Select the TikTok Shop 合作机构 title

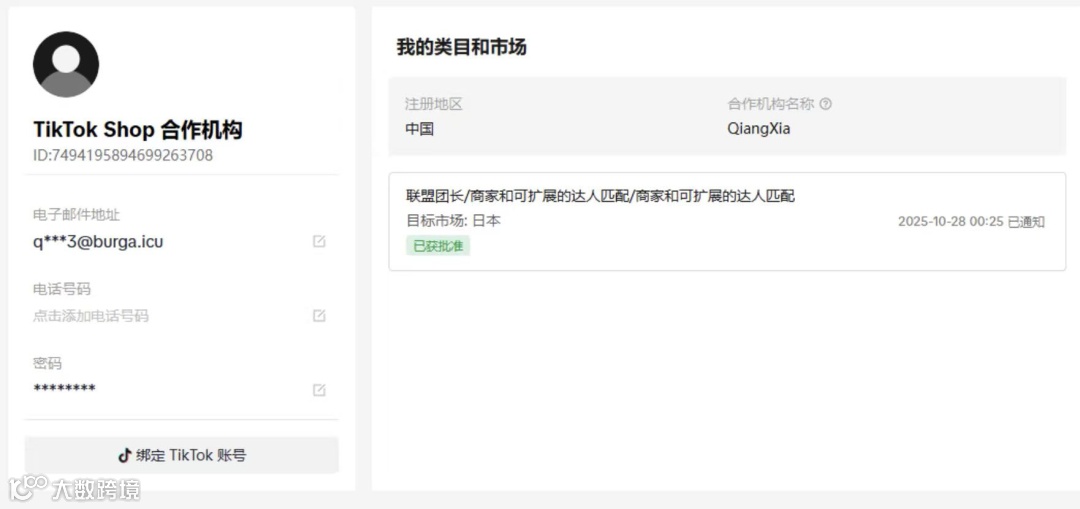pos(138,130)
